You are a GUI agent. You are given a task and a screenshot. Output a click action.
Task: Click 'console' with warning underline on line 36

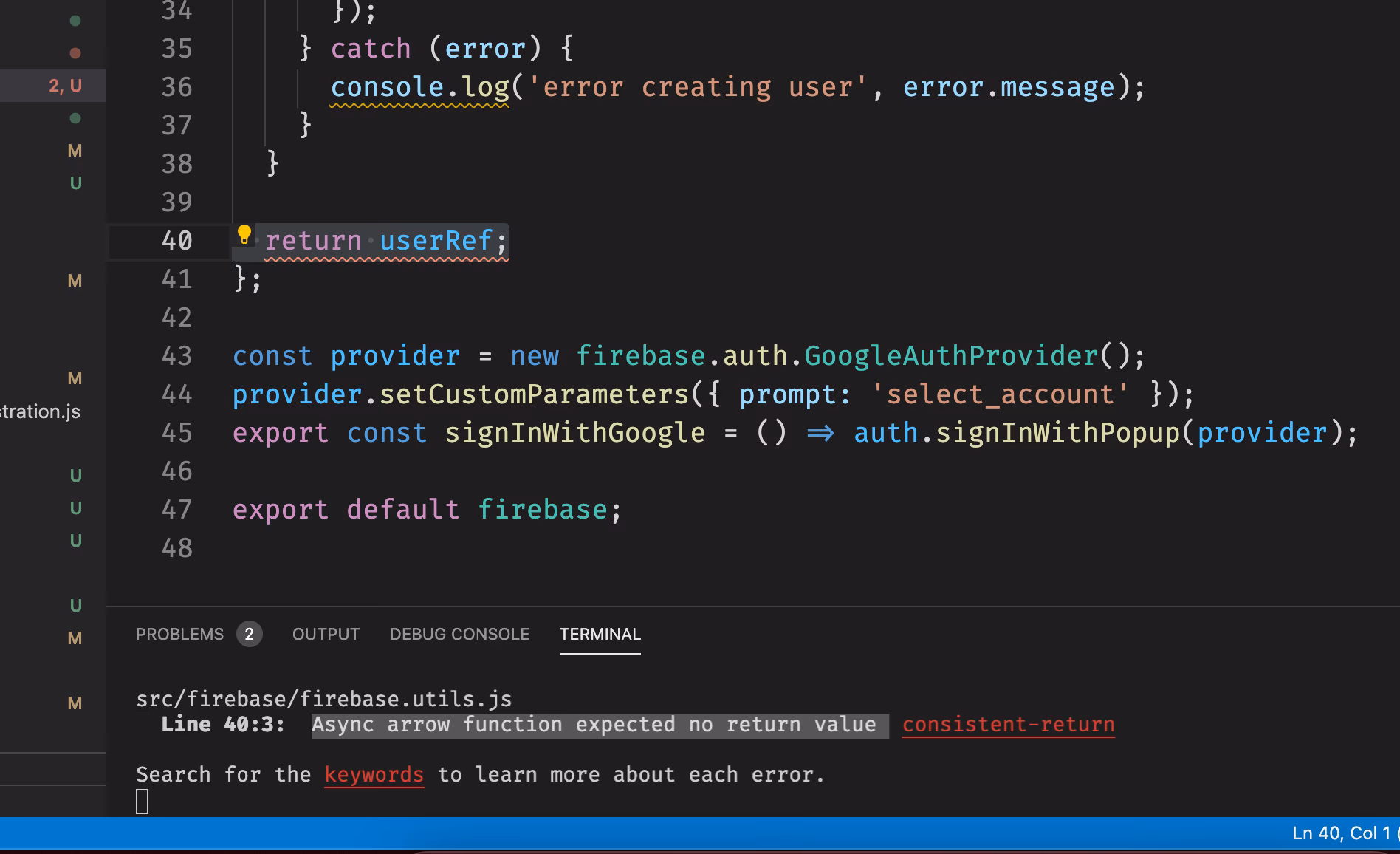coord(387,87)
